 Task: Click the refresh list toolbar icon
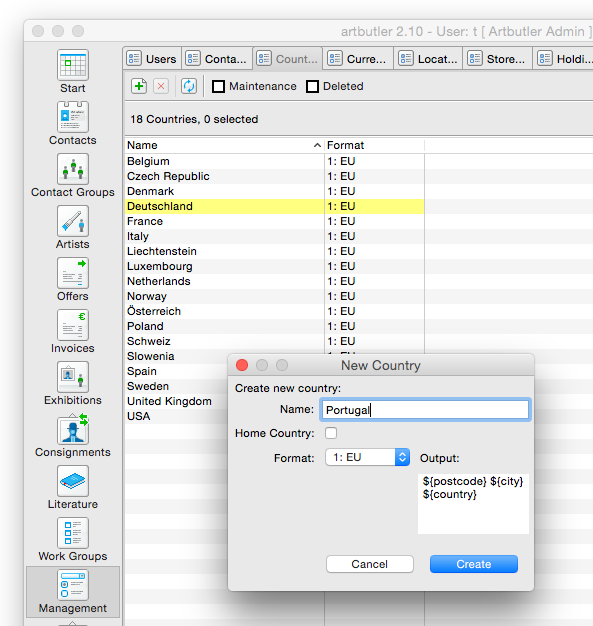pyautogui.click(x=189, y=86)
